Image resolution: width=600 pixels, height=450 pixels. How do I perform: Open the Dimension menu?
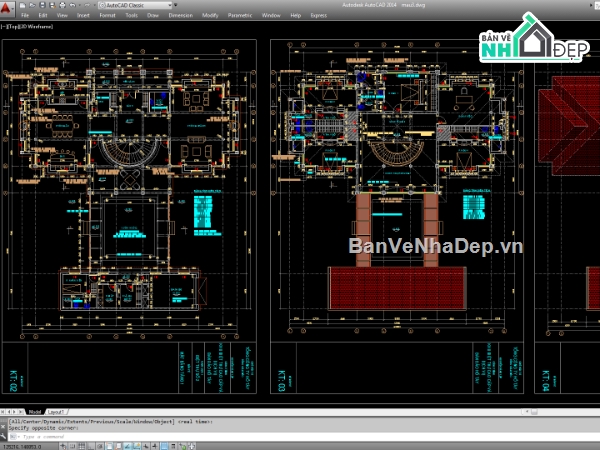tap(181, 15)
